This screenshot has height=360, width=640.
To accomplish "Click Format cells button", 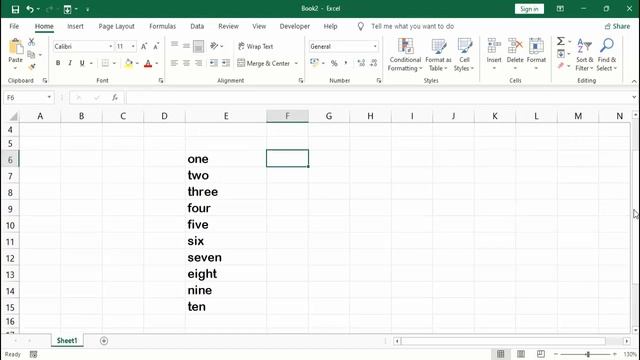I will click(536, 53).
